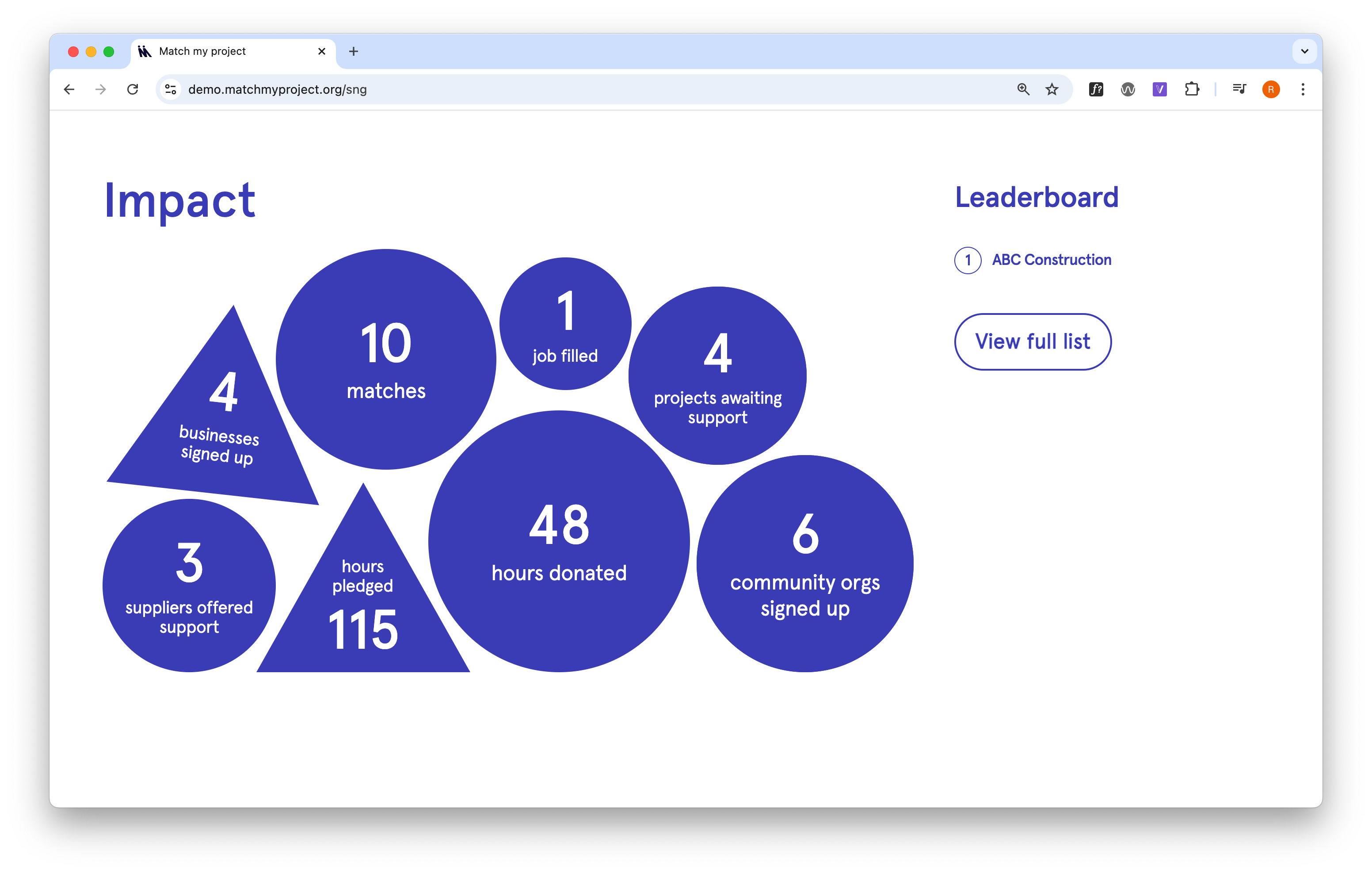1372x873 pixels.
Task: Open Chrome's three-dot menu
Action: pyautogui.click(x=1303, y=89)
